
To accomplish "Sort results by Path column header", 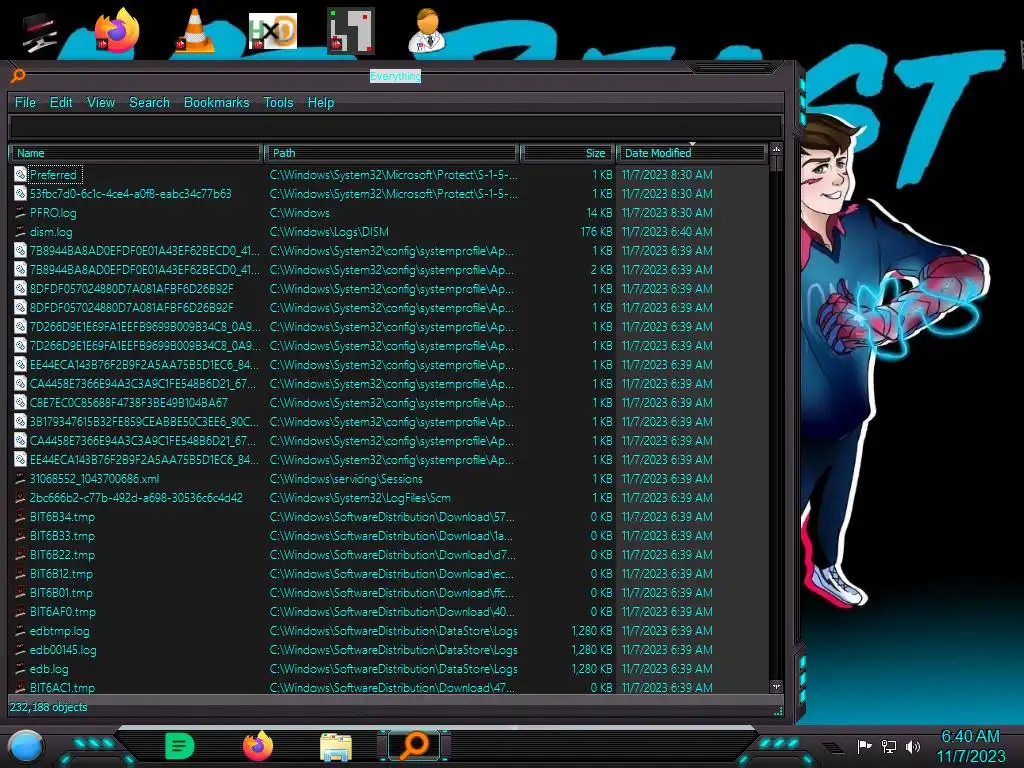I will [x=392, y=153].
